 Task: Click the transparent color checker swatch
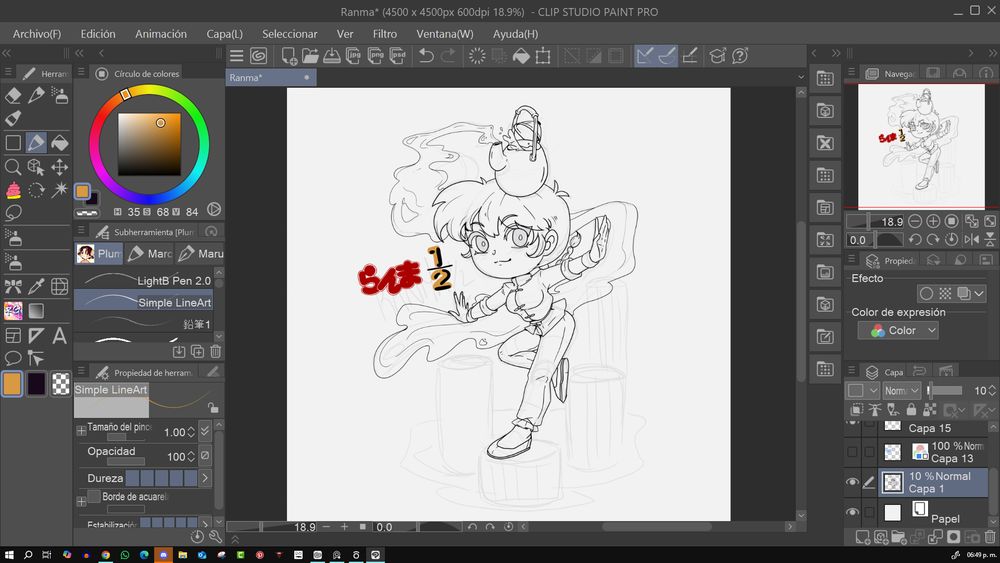coord(60,384)
